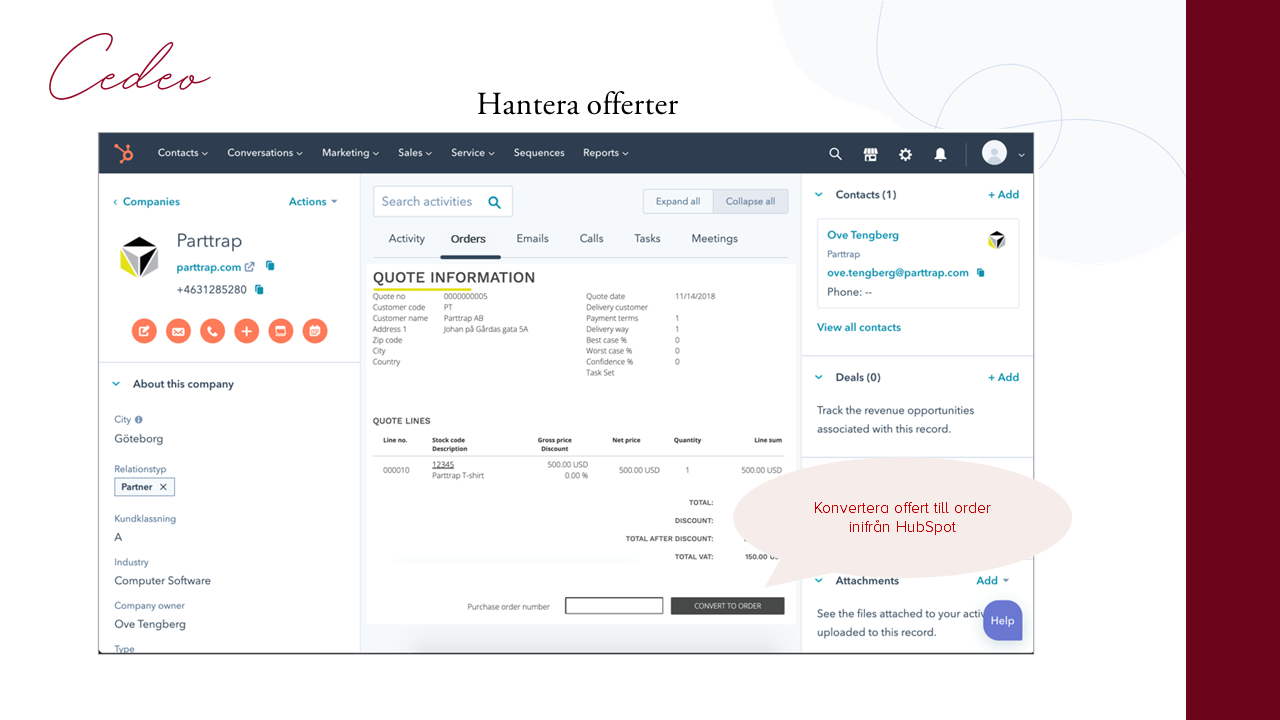This screenshot has width=1280, height=720.
Task: Click CONVERT TO ORDER button
Action: tap(728, 606)
